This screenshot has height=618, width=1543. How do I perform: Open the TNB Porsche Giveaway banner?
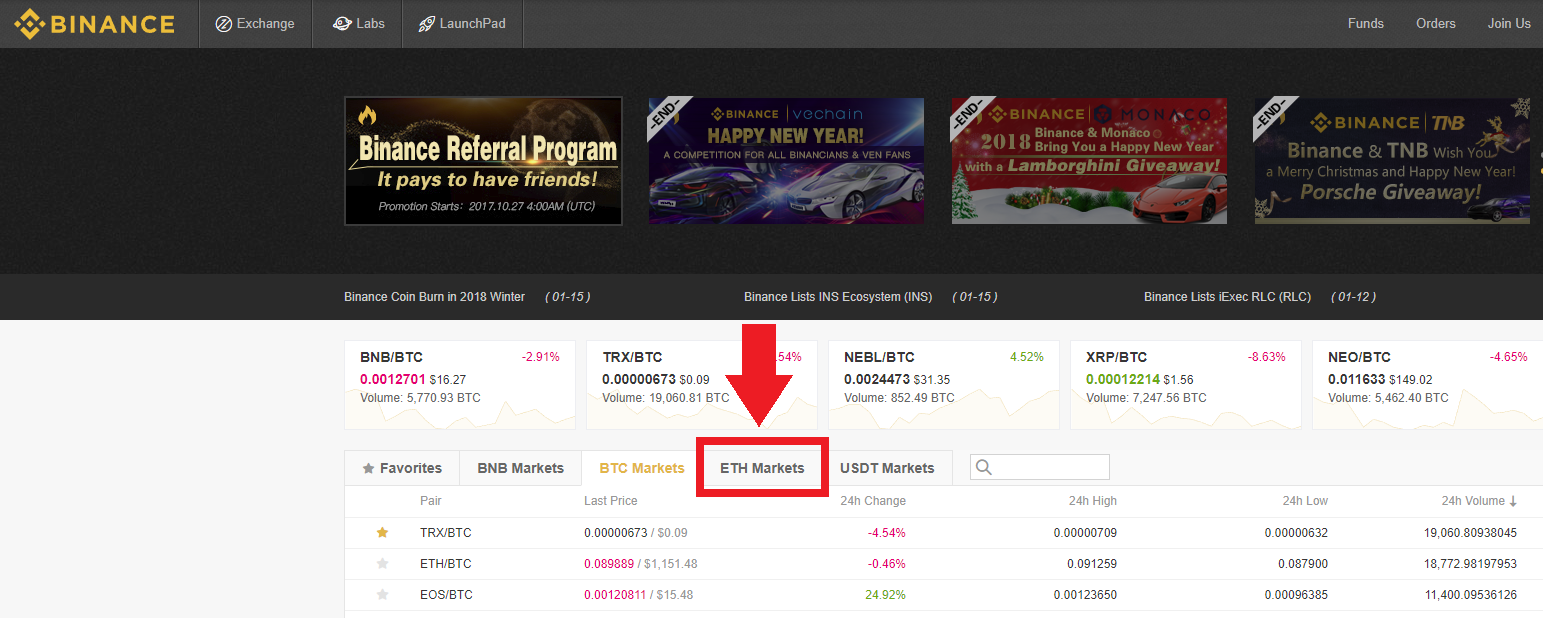[x=1392, y=161]
